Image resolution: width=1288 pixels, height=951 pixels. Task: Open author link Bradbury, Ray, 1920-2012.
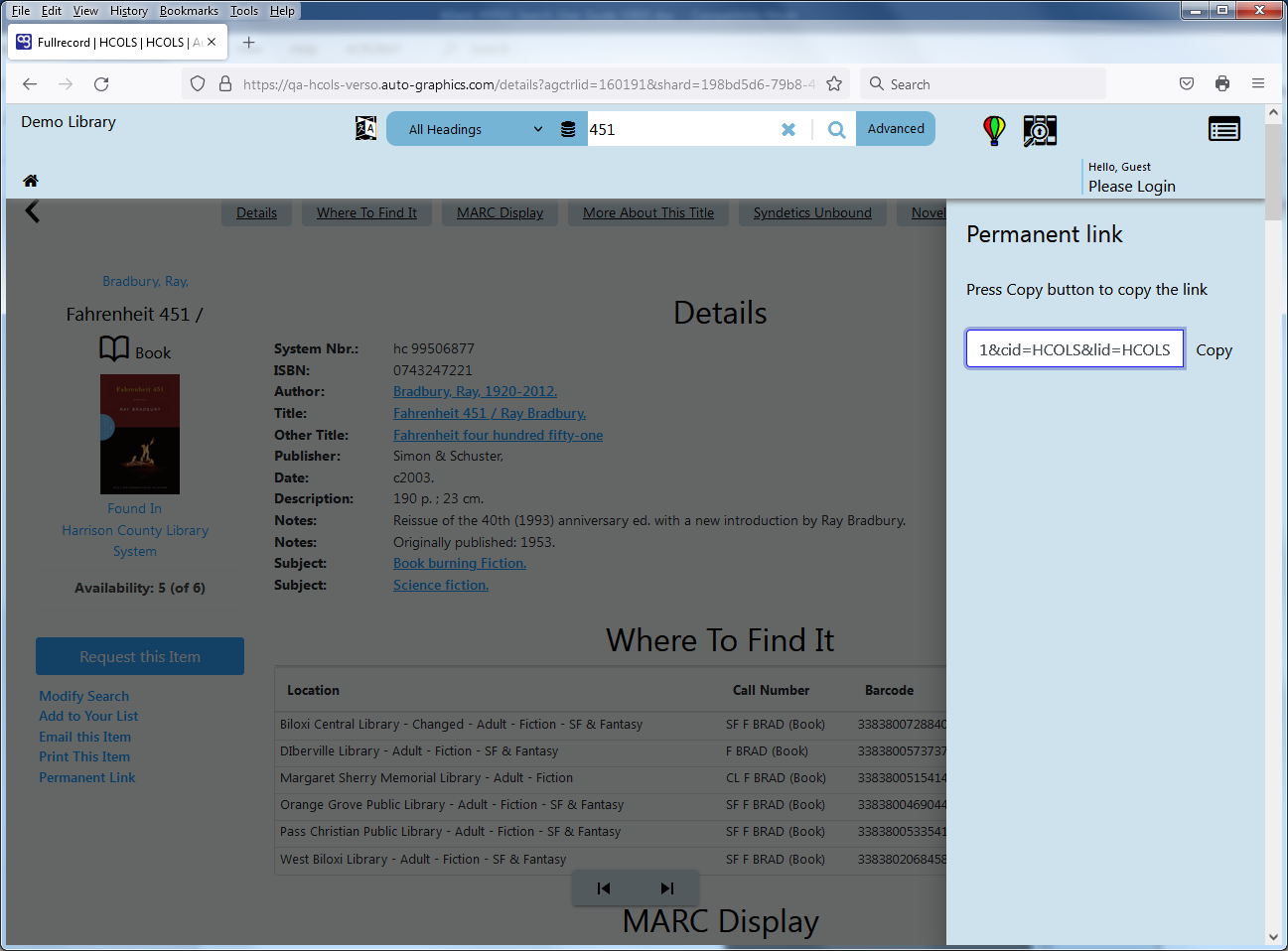[x=475, y=391]
